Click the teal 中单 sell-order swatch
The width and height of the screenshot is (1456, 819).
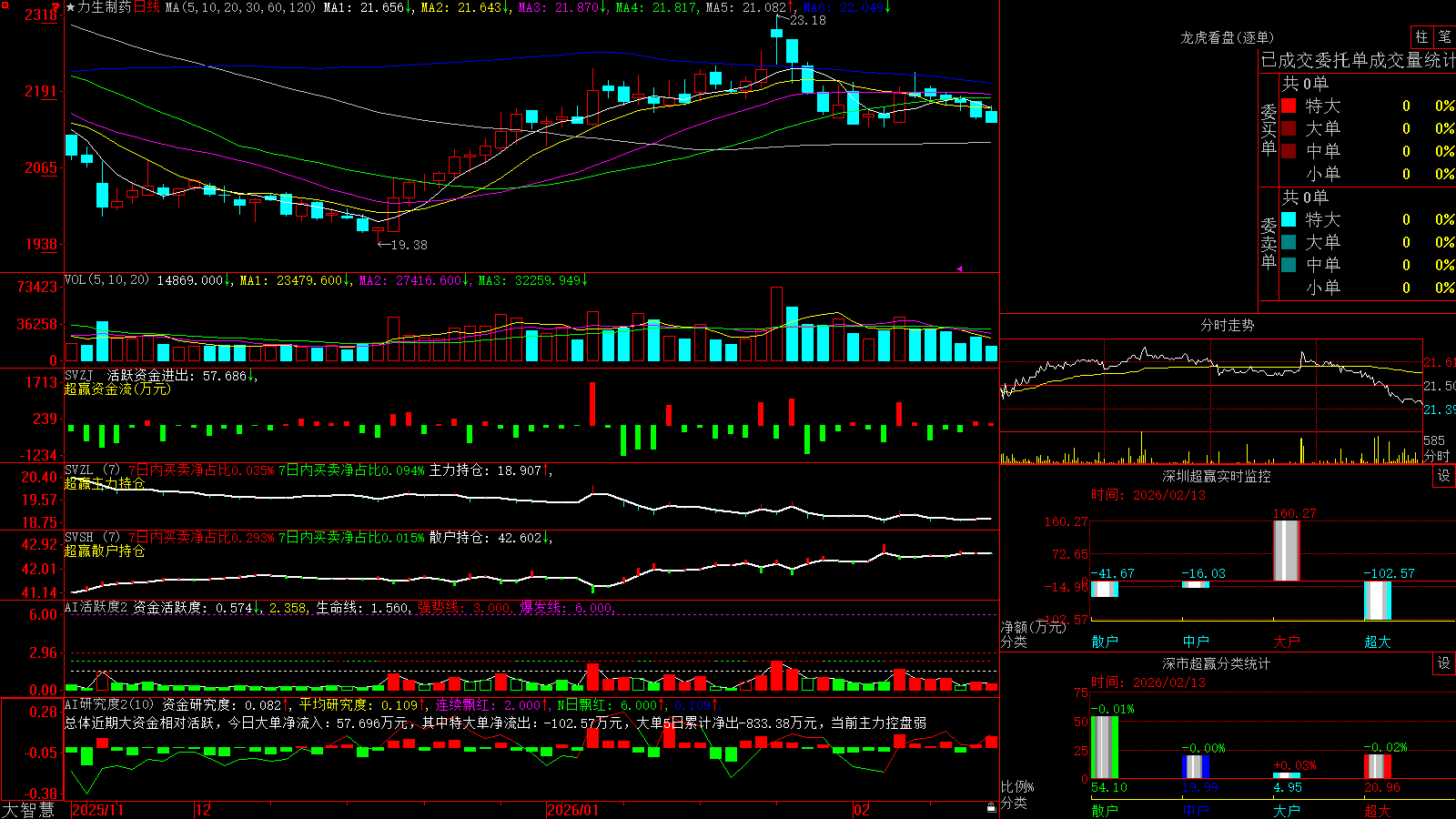coord(1289,265)
